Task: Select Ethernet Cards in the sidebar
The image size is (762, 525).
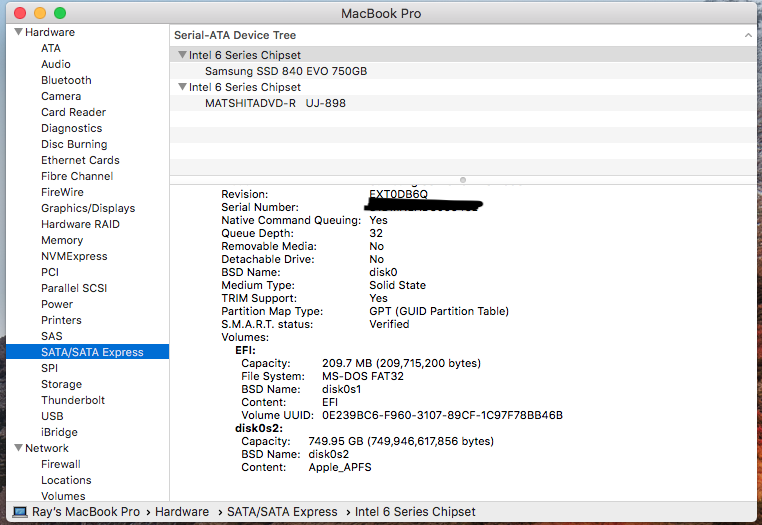Action: tap(80, 160)
